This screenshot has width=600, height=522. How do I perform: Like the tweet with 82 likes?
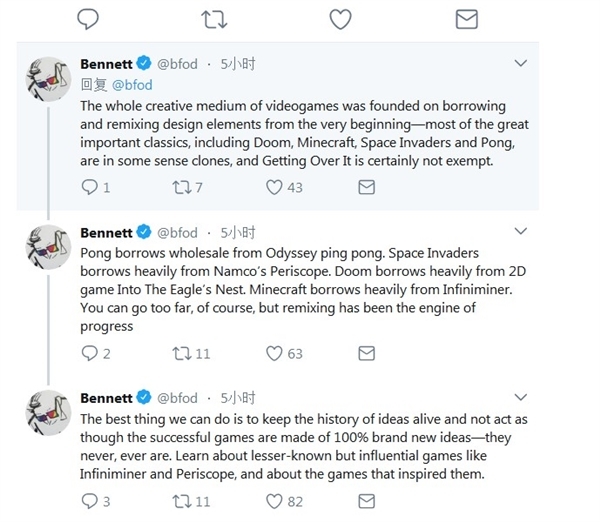coord(274,501)
